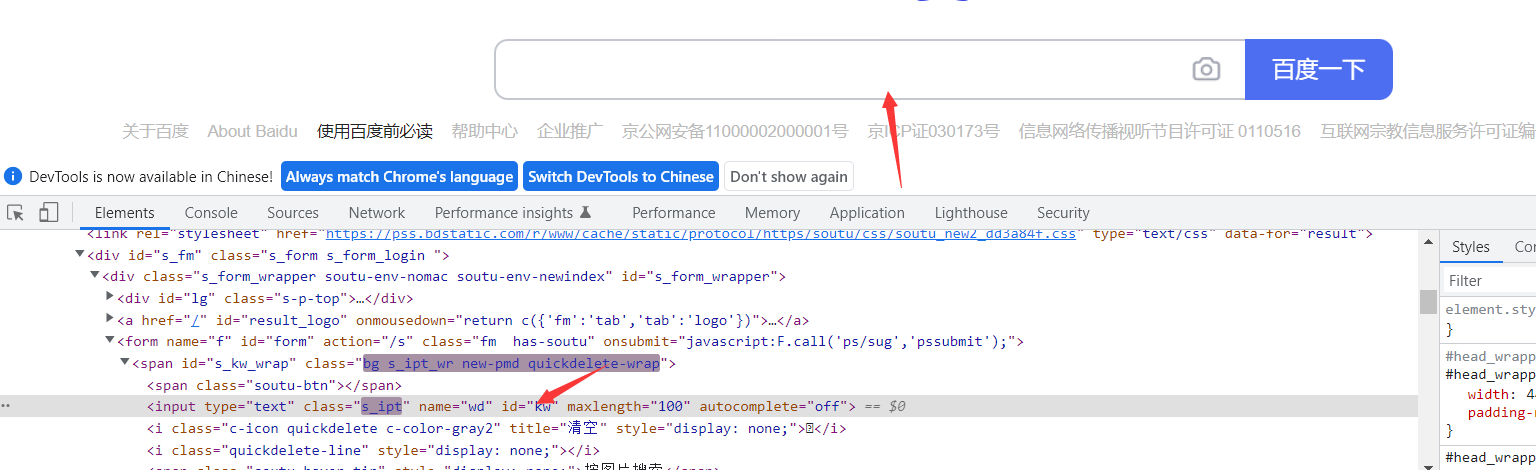The image size is (1536, 470).
Task: Activate the inspect element picker icon
Action: pyautogui.click(x=16, y=212)
